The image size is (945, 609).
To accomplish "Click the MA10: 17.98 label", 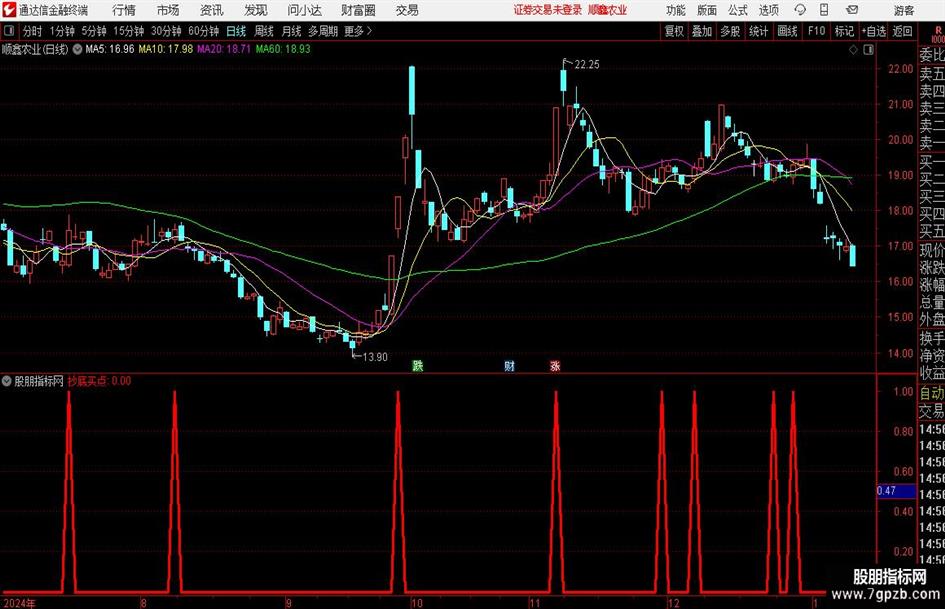I will [166, 49].
